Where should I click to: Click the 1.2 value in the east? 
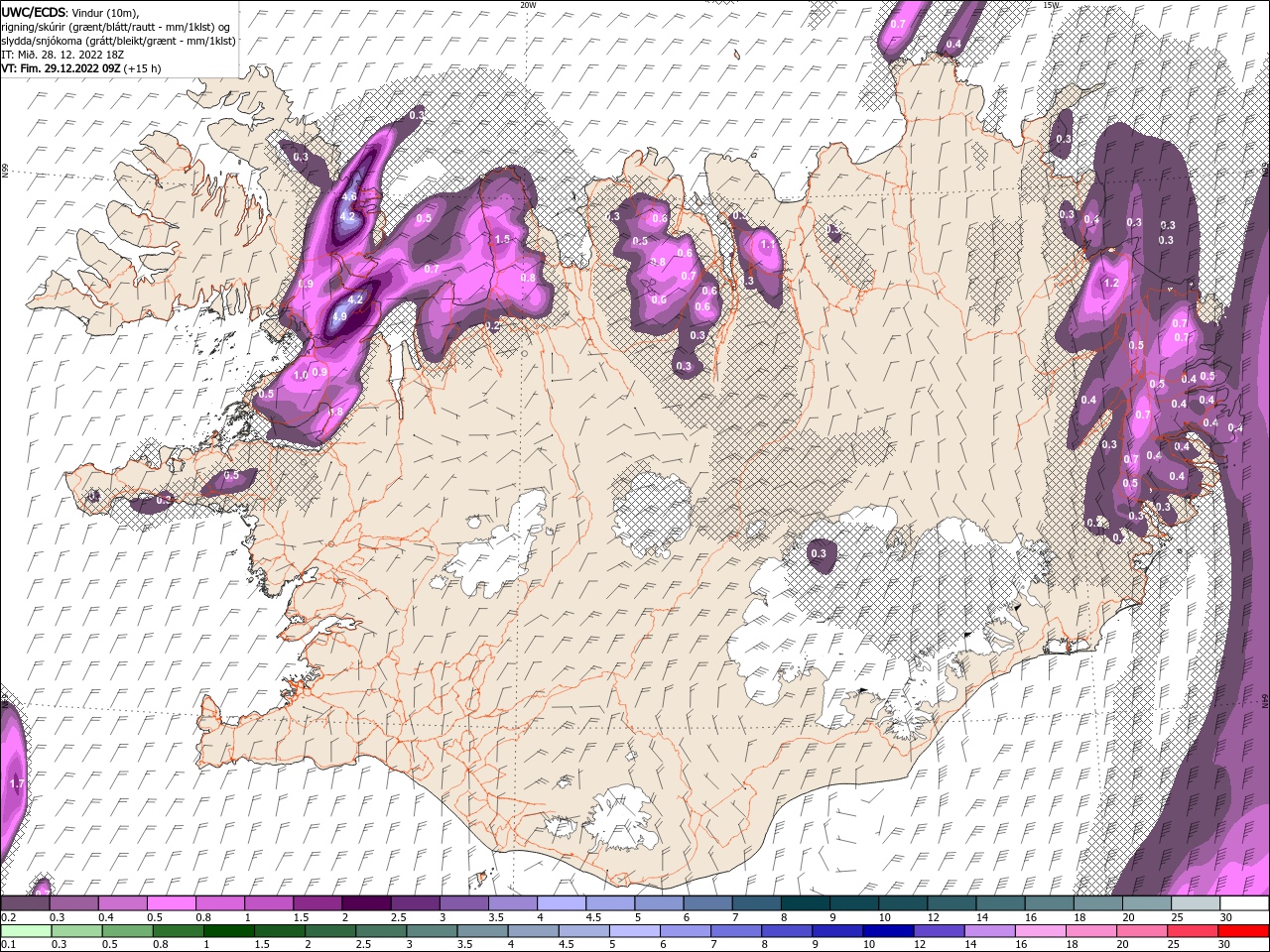coord(1111,284)
